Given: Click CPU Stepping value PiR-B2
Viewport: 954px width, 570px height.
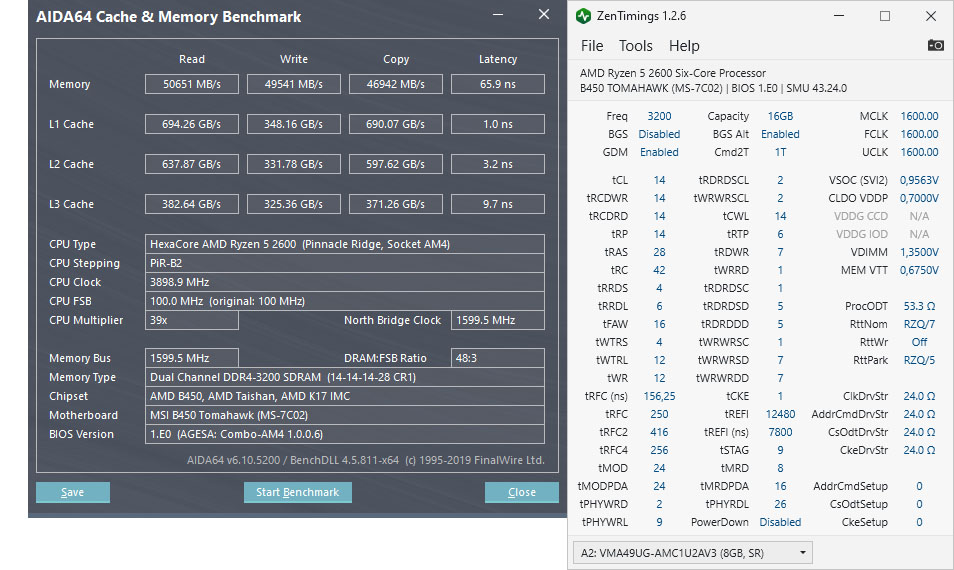Looking at the screenshot, I should 345,263.
